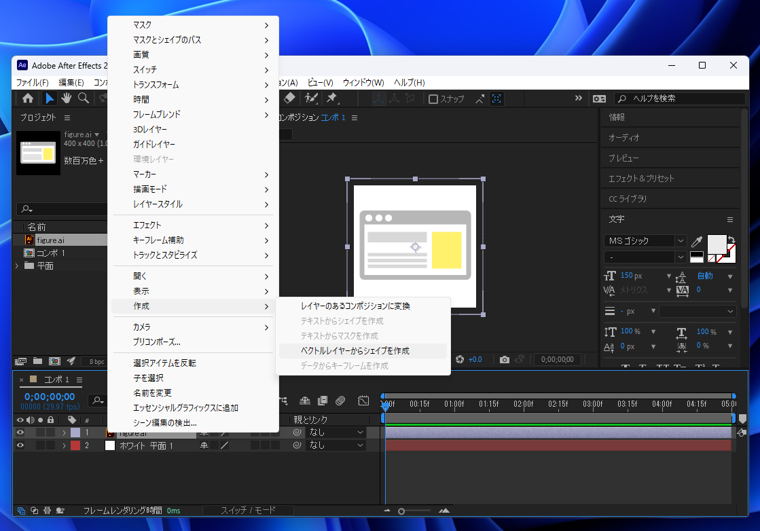Toggle the shy layers icon in timeline

click(x=305, y=401)
